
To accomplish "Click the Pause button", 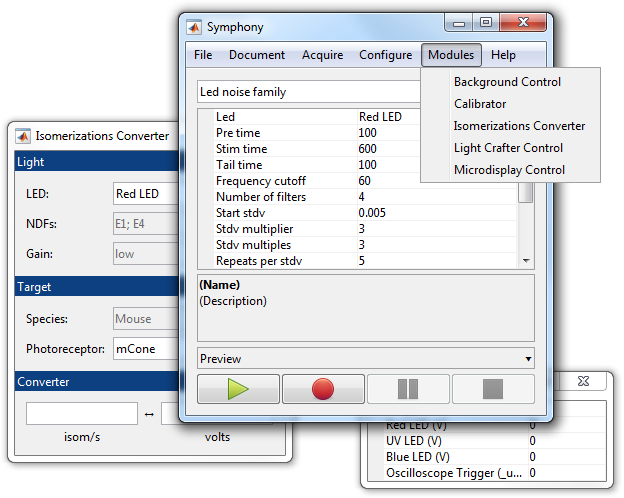I will tap(408, 389).
